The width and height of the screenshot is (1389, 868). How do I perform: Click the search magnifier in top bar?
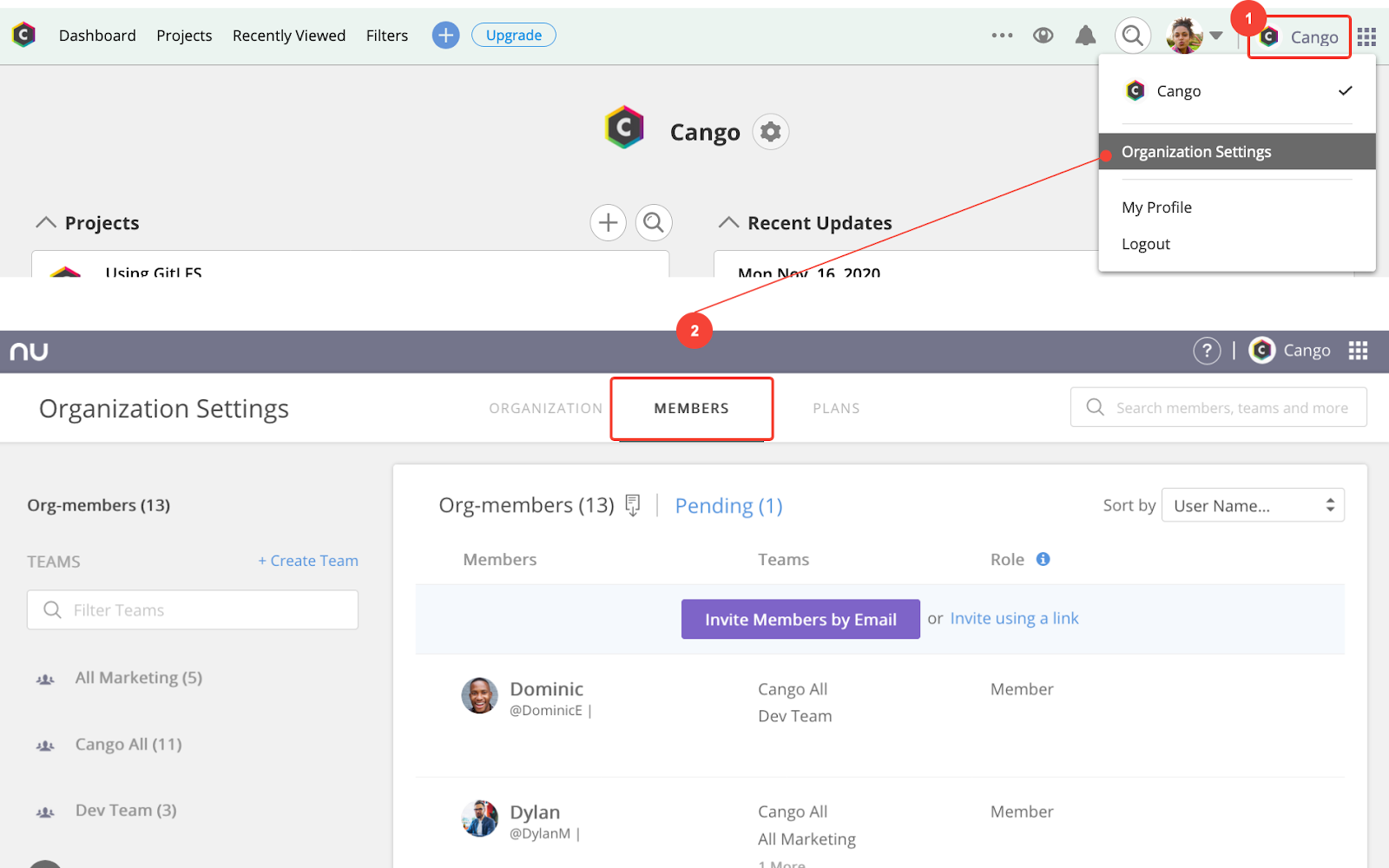(x=1133, y=36)
